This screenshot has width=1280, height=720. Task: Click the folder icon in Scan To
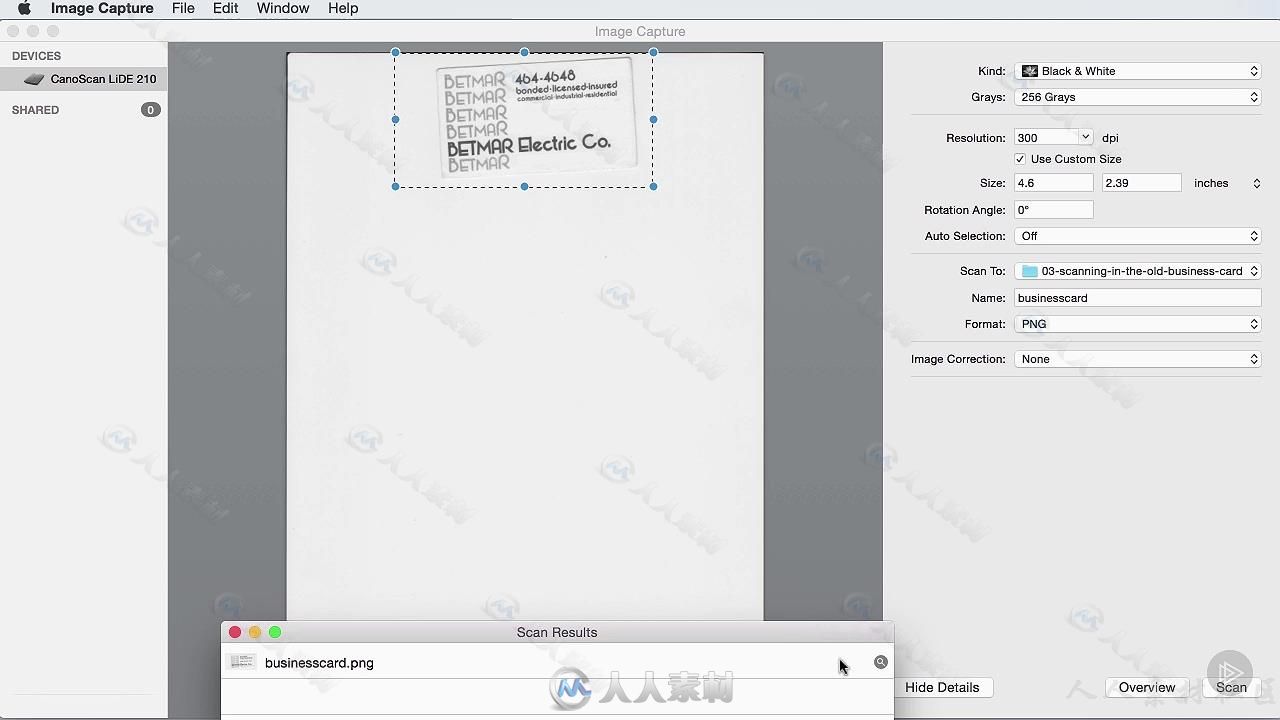(1029, 271)
